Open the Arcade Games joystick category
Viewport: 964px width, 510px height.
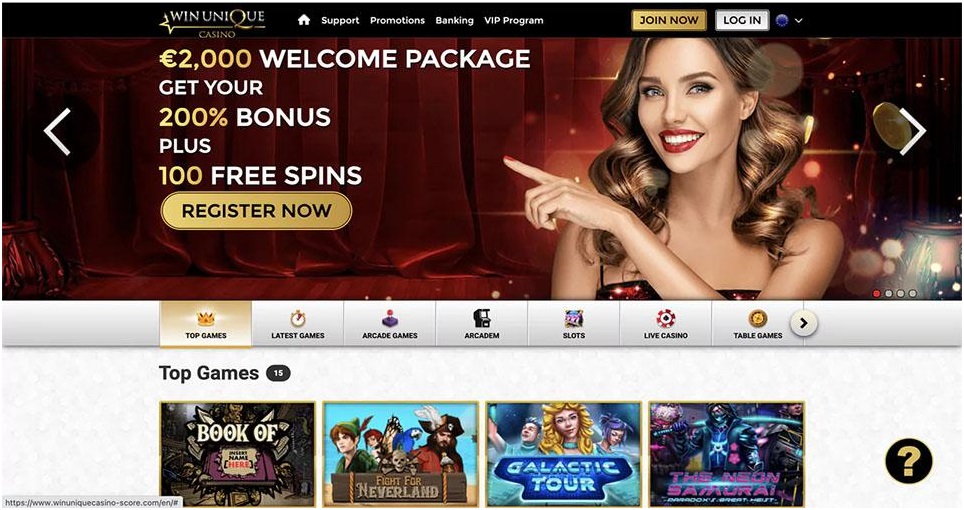(x=390, y=324)
